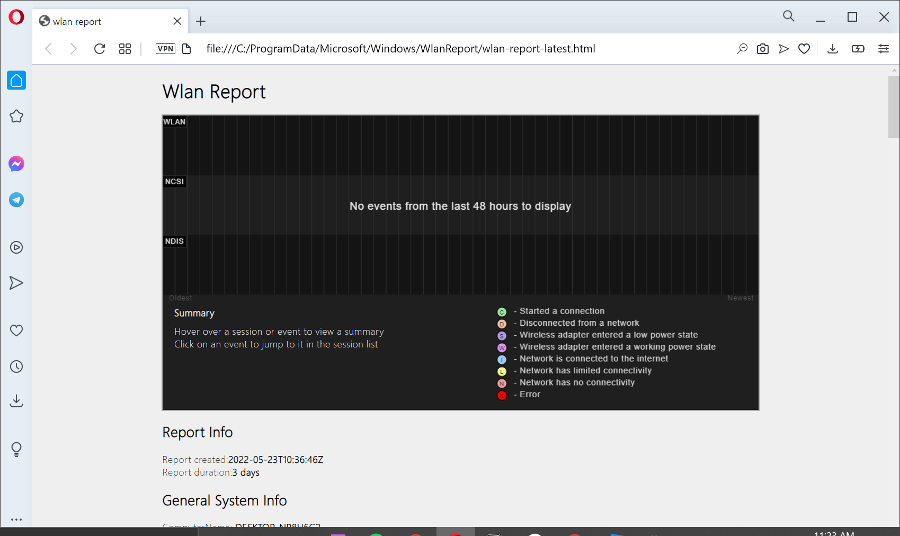Click the Opera logo menu button
Viewport: 900px width, 536px height.
pyautogui.click(x=16, y=17)
